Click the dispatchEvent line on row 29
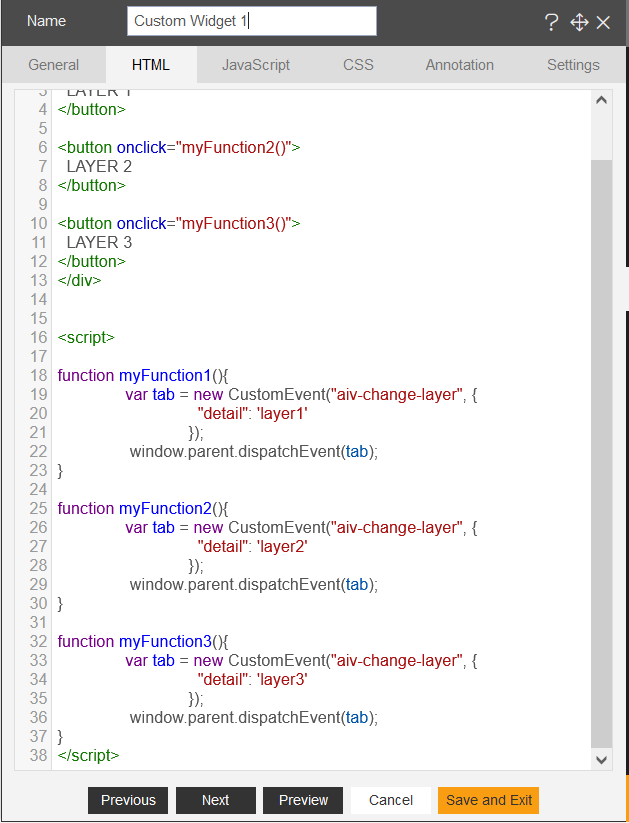Screen dimensions: 629x823 254,584
